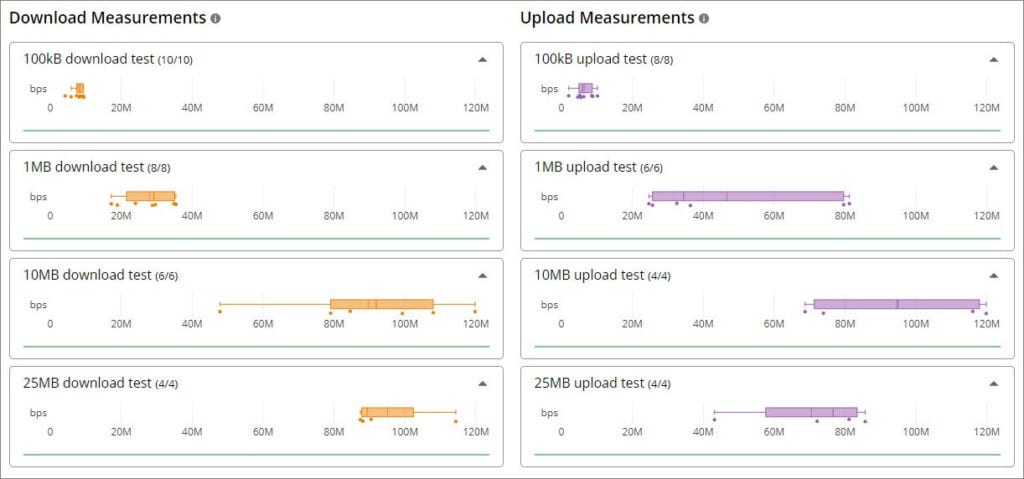Collapse the 25MB download test panel

(x=483, y=383)
